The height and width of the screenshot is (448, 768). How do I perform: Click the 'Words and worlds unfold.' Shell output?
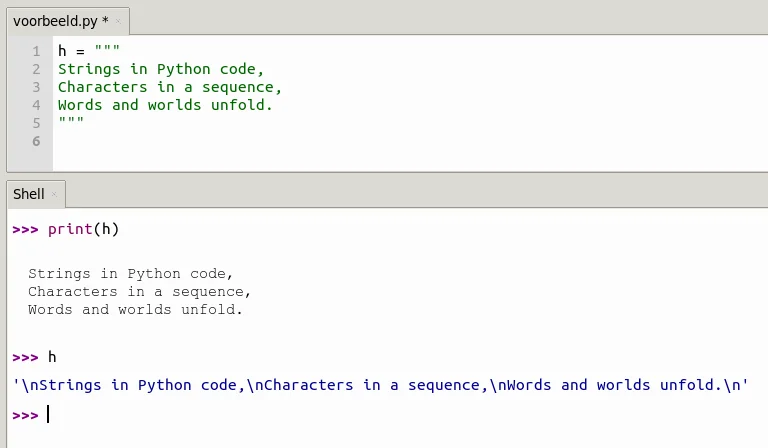point(135,309)
